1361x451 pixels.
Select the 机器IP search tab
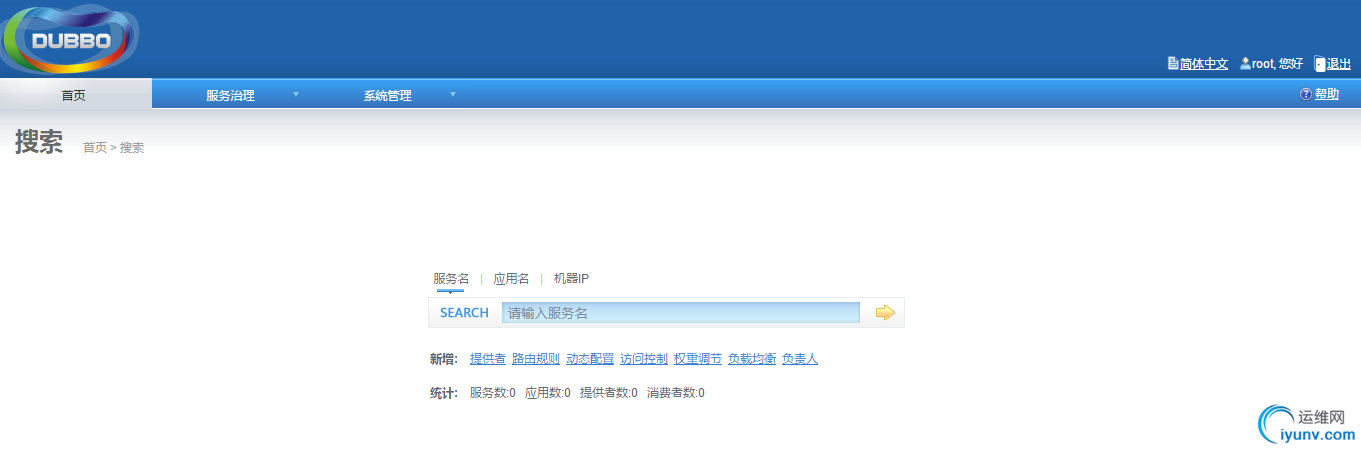click(x=571, y=279)
